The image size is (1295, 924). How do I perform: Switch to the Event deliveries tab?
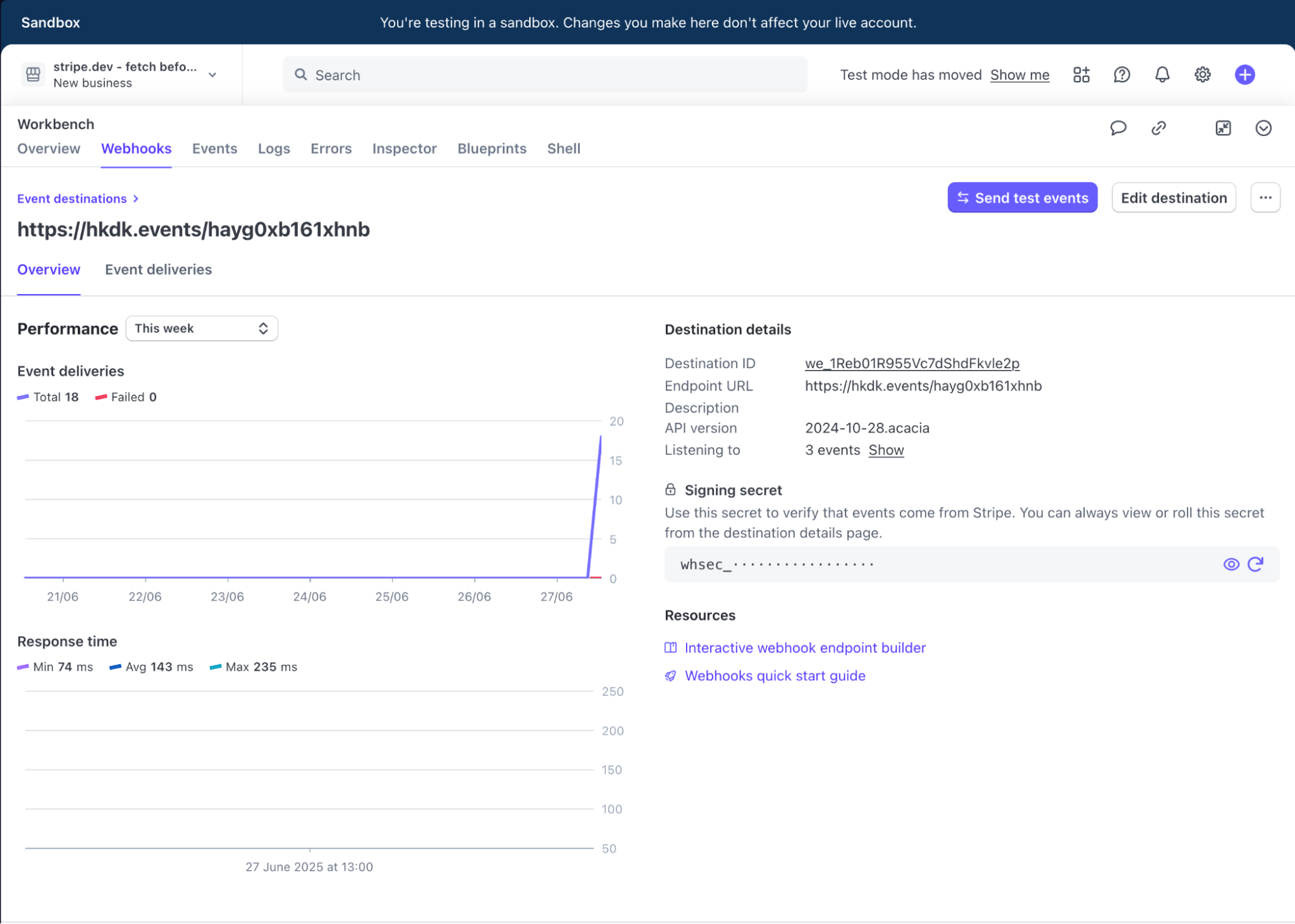point(158,270)
